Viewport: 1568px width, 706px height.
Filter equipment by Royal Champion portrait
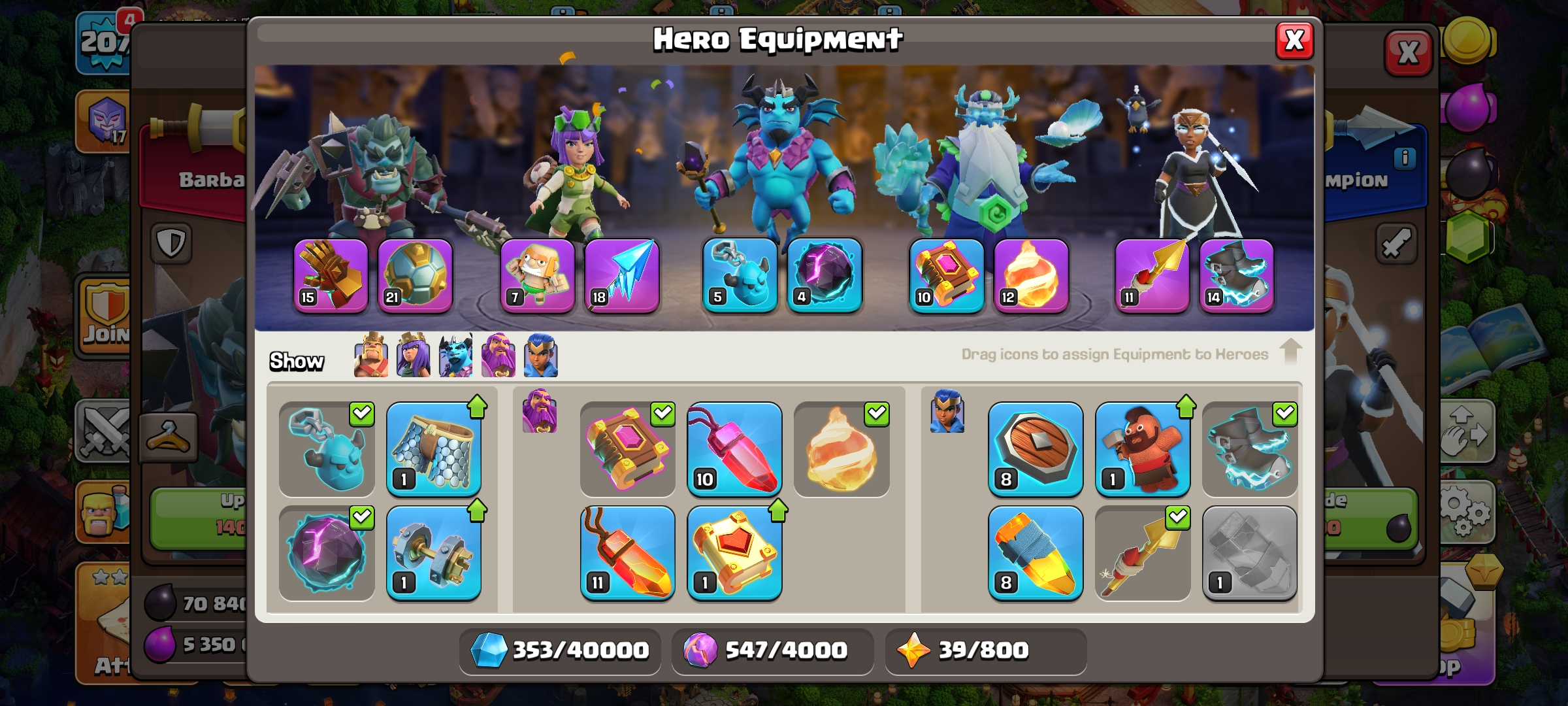541,355
